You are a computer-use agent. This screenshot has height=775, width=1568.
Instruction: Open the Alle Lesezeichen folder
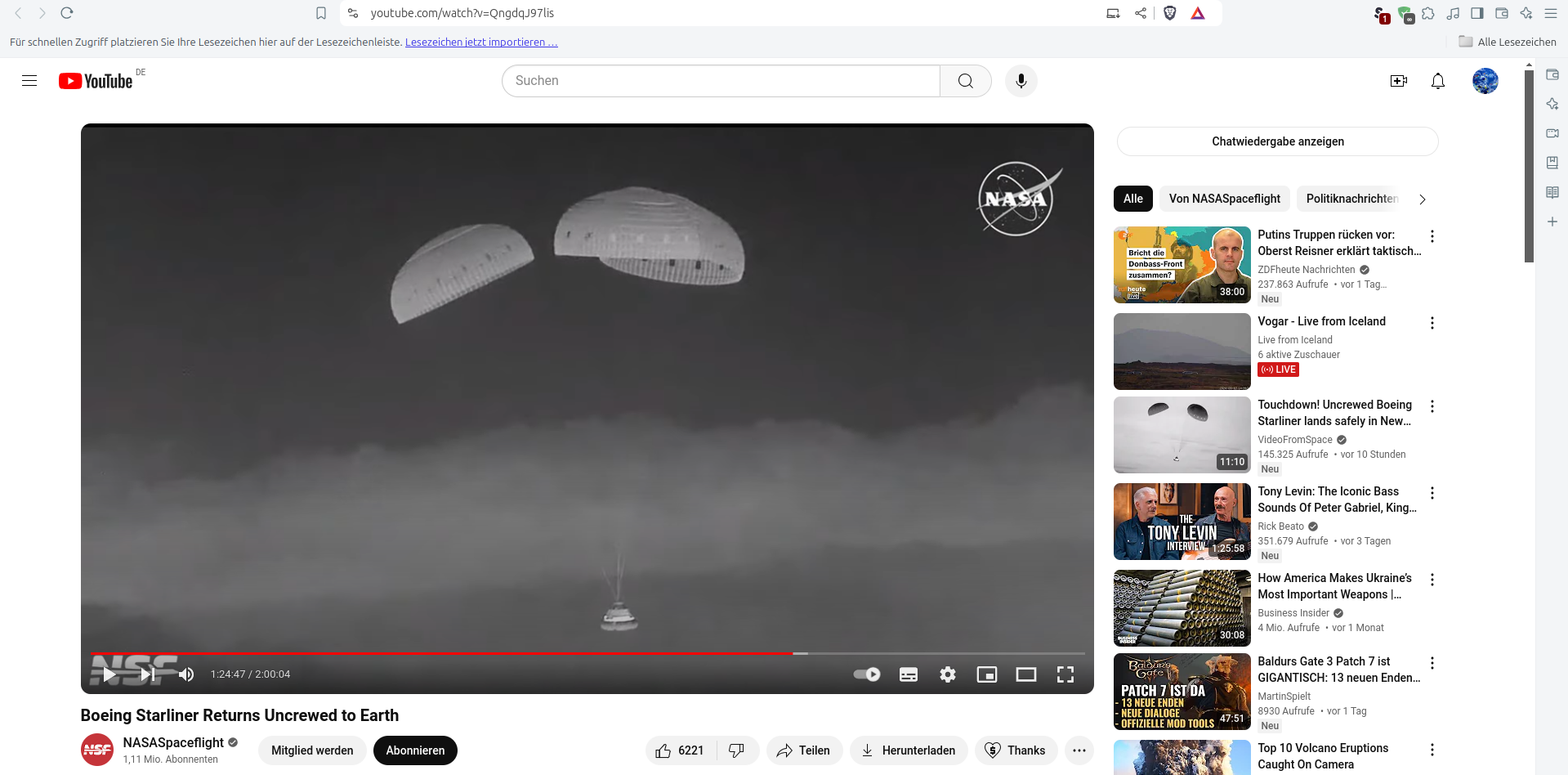pos(1508,42)
